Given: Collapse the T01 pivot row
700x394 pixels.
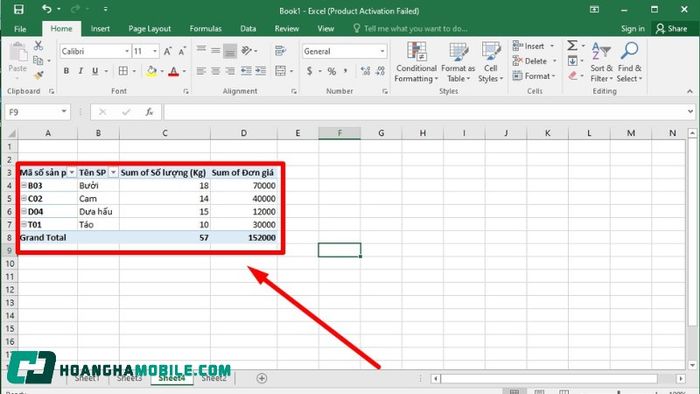Looking at the screenshot, I should pyautogui.click(x=24, y=224).
